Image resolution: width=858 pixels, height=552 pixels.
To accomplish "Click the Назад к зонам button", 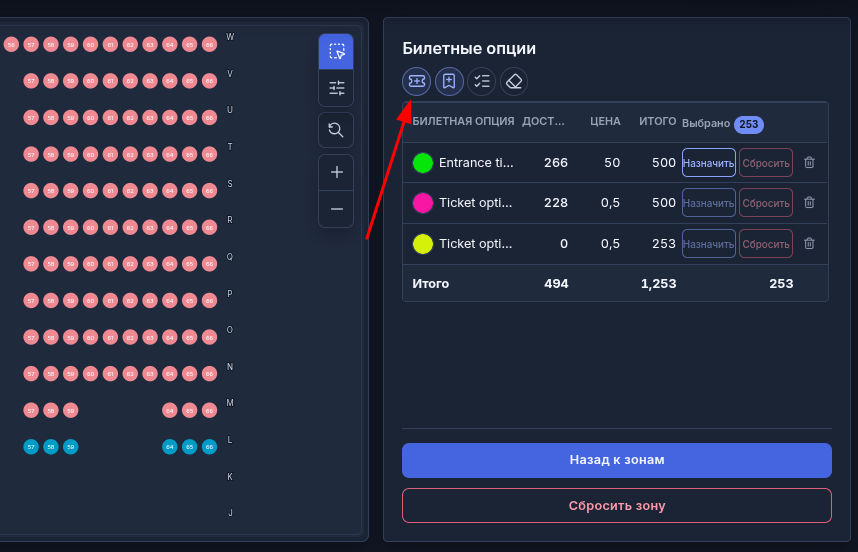I will [617, 460].
